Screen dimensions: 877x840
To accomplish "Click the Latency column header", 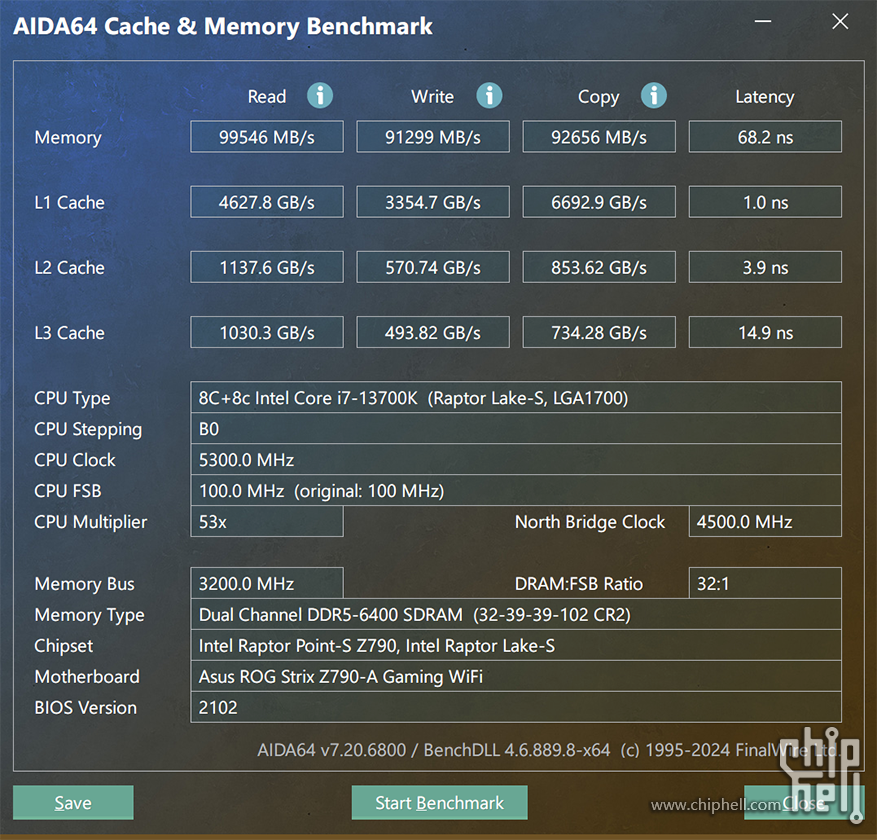I will [x=765, y=97].
